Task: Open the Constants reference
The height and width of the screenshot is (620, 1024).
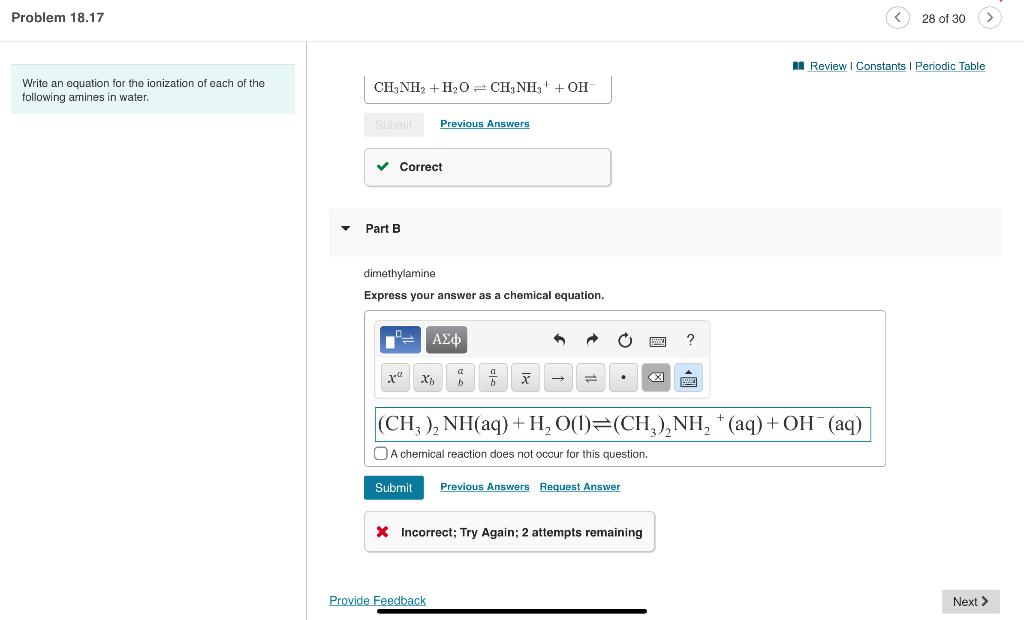Action: pyautogui.click(x=880, y=66)
